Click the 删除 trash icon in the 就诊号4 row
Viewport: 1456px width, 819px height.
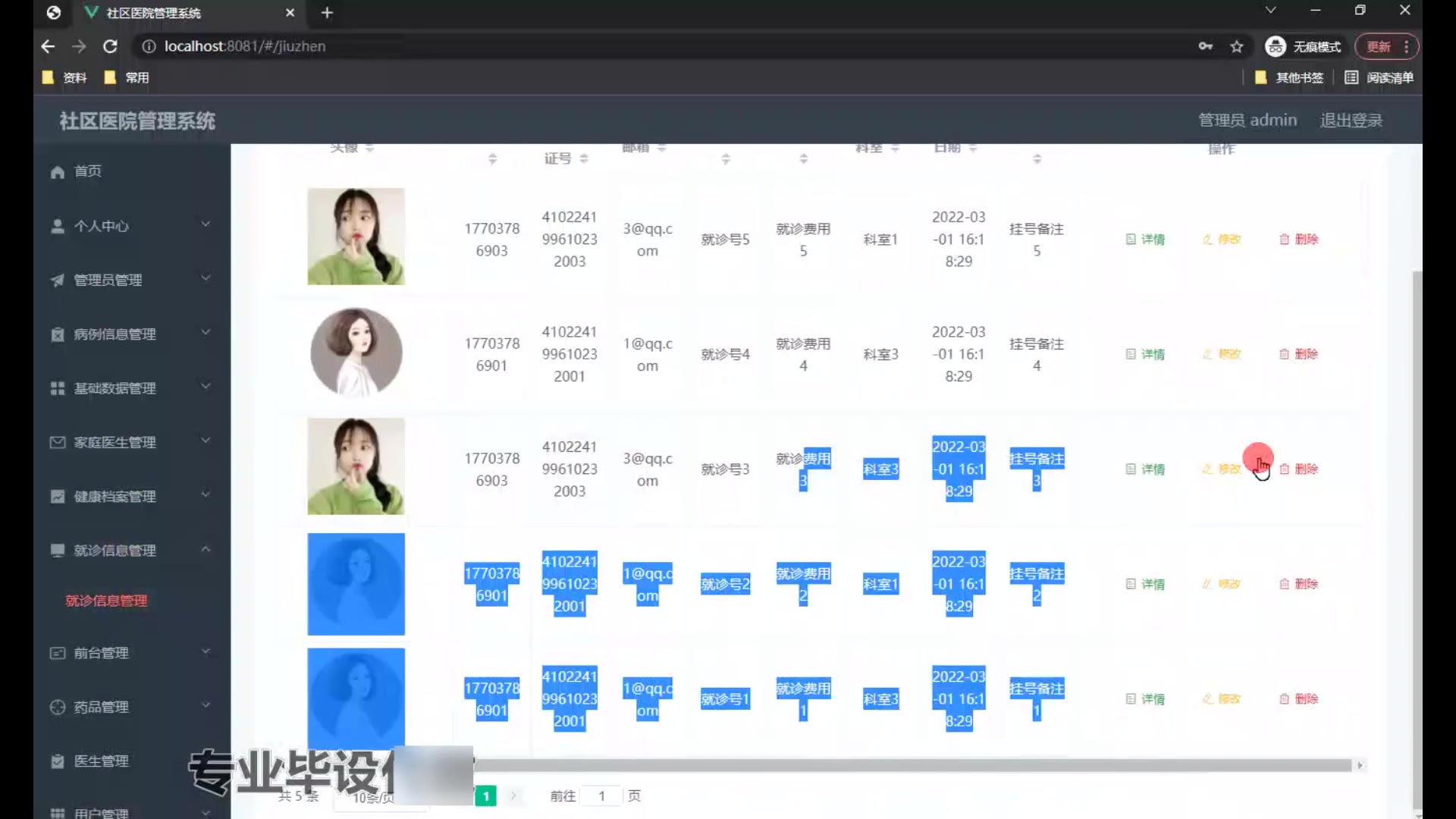pyautogui.click(x=1284, y=354)
